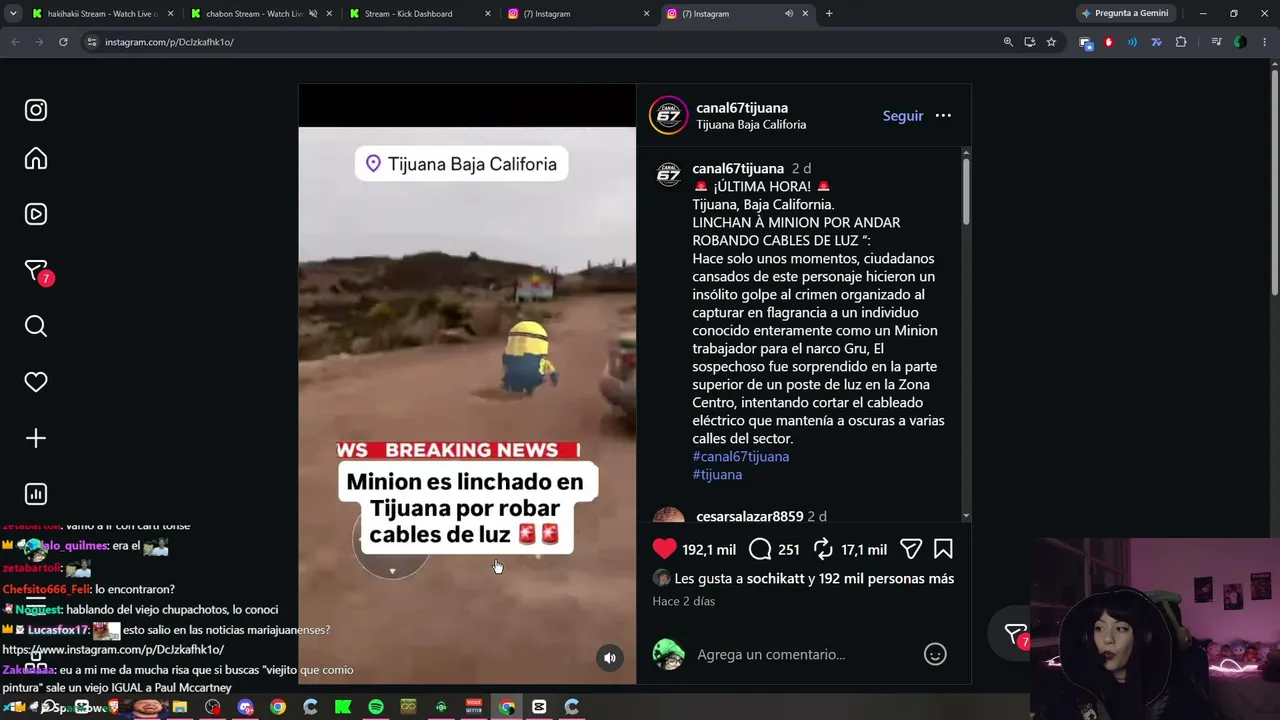Mute the active Instagram tab audio

tap(789, 14)
